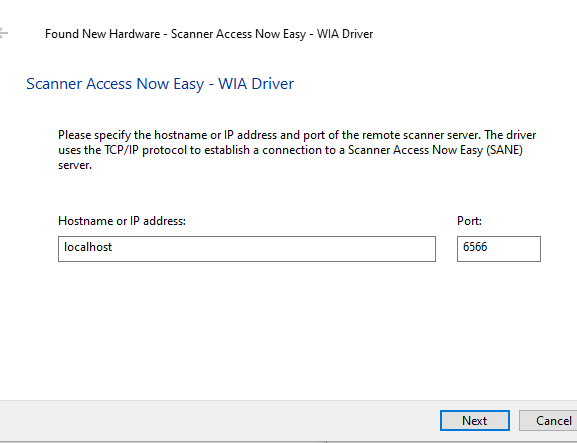Click the 'Found New Hardware' window title text
The width and height of the screenshot is (577, 443).
pyautogui.click(x=102, y=34)
